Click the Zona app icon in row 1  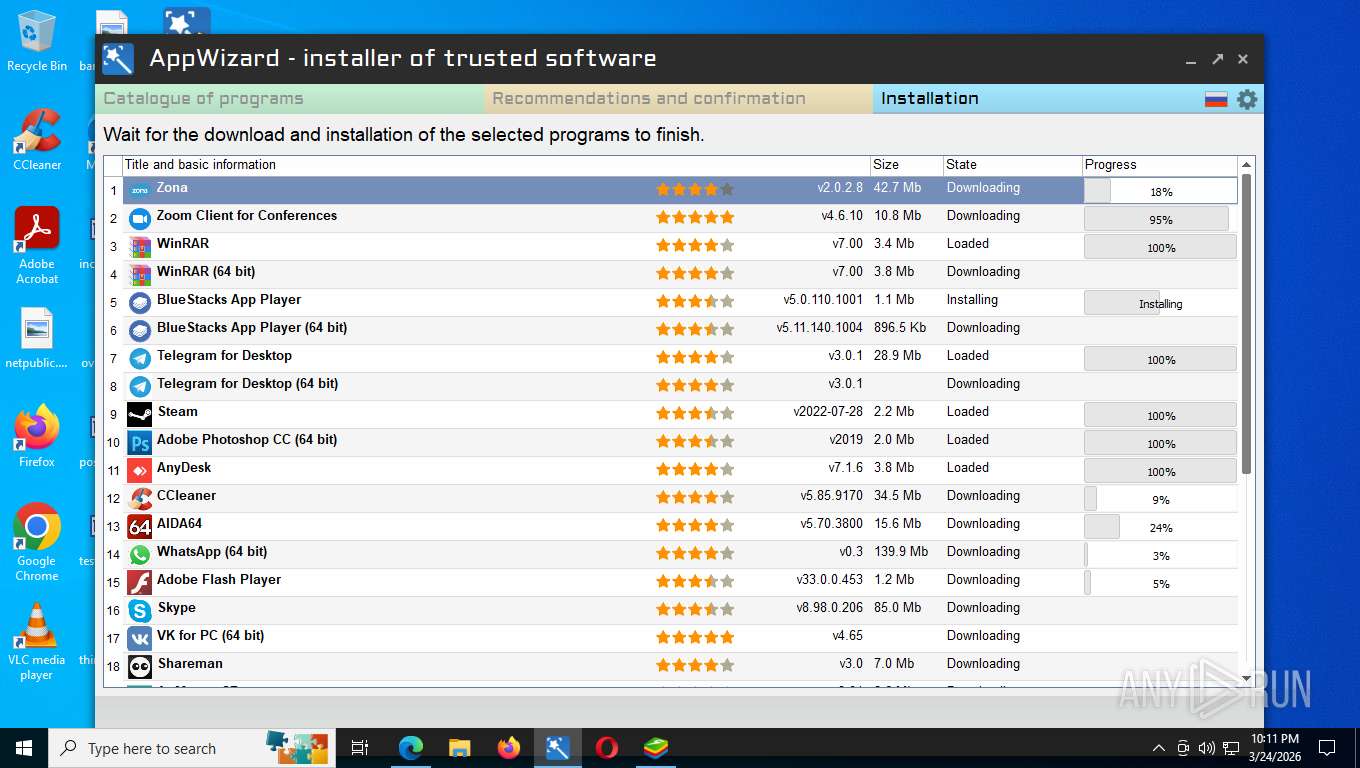[139, 190]
